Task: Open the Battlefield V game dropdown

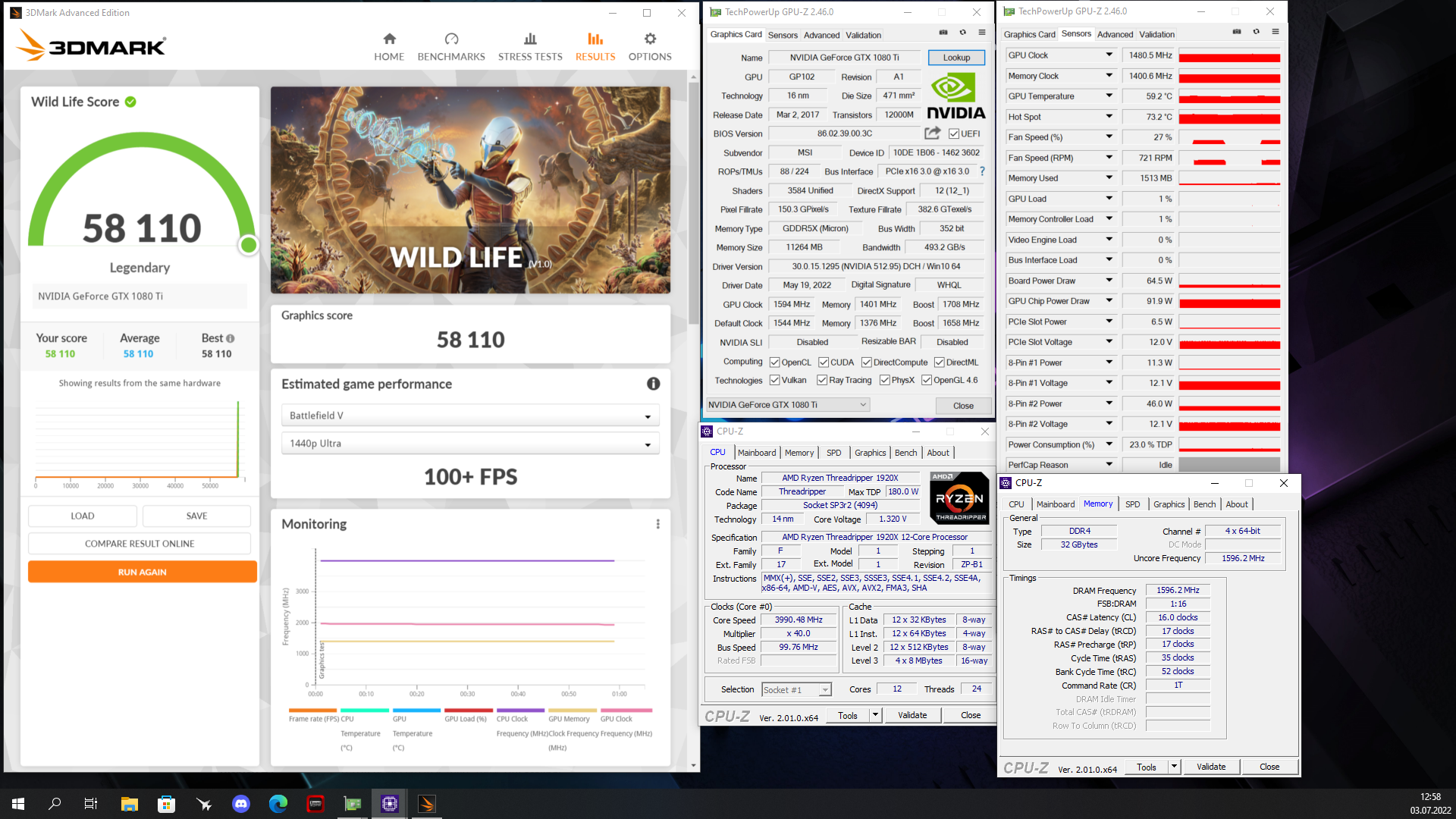Action: [470, 416]
